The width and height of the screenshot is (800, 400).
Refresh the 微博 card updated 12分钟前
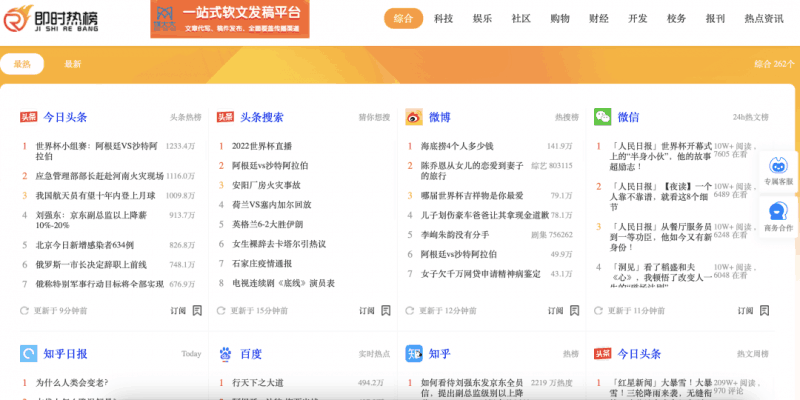click(x=409, y=310)
